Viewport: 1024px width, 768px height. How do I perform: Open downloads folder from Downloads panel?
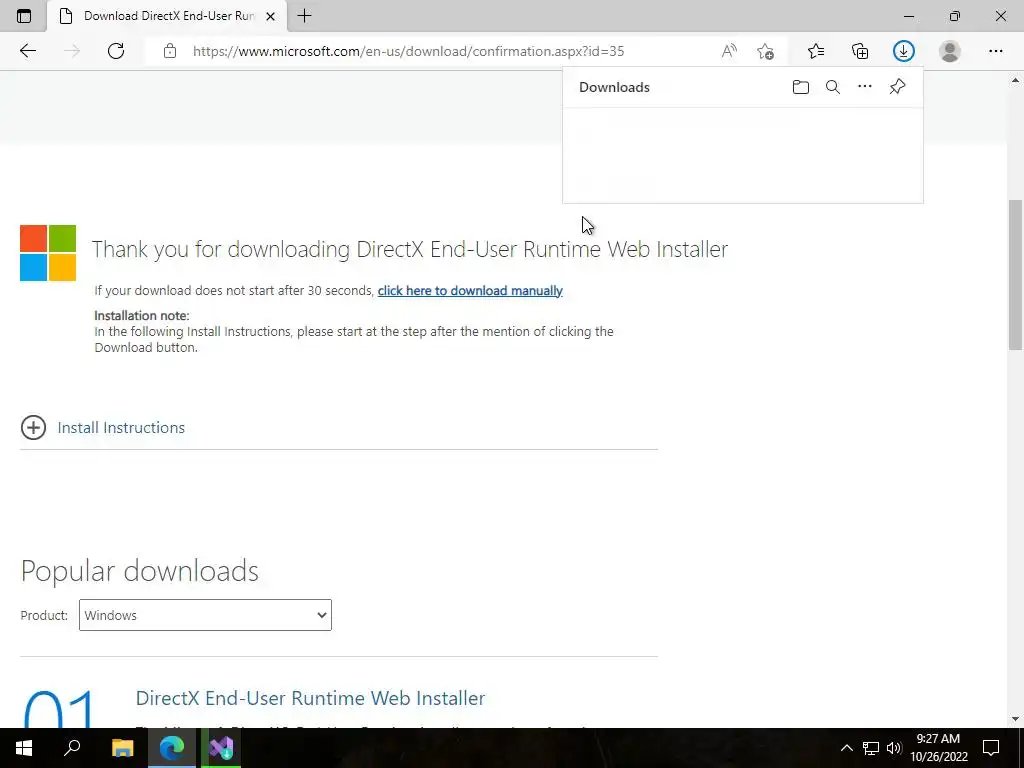pos(801,87)
